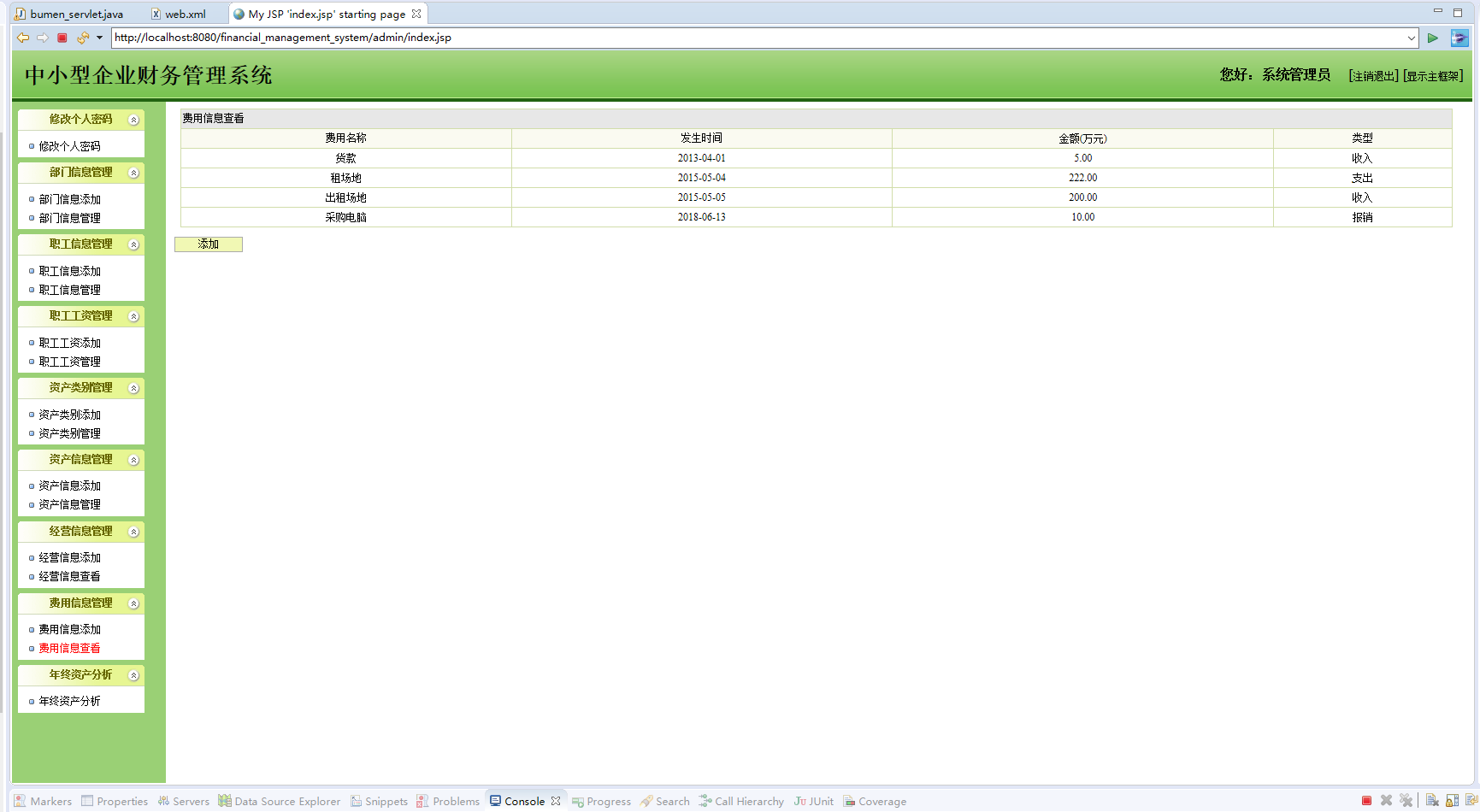Viewport: 1480px width, 812px height.
Task: Open the Markers view tab
Action: pos(44,801)
